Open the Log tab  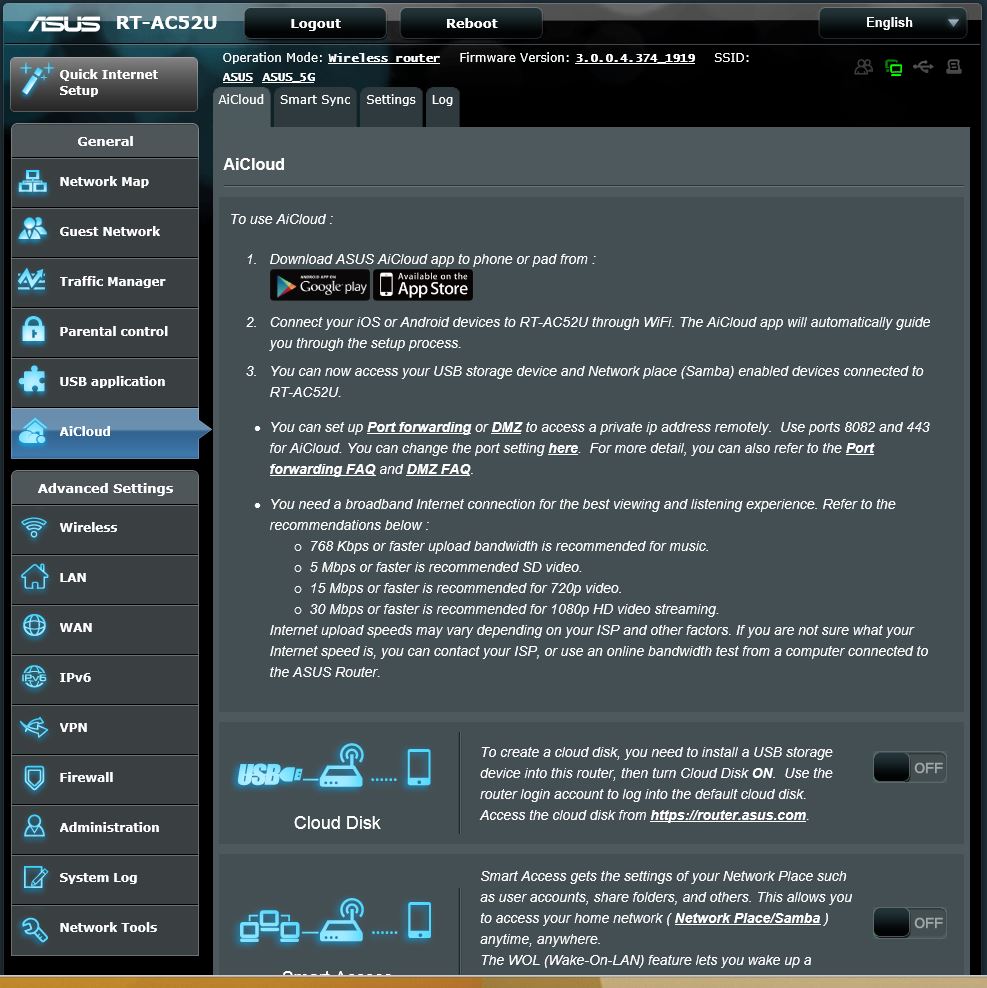442,106
